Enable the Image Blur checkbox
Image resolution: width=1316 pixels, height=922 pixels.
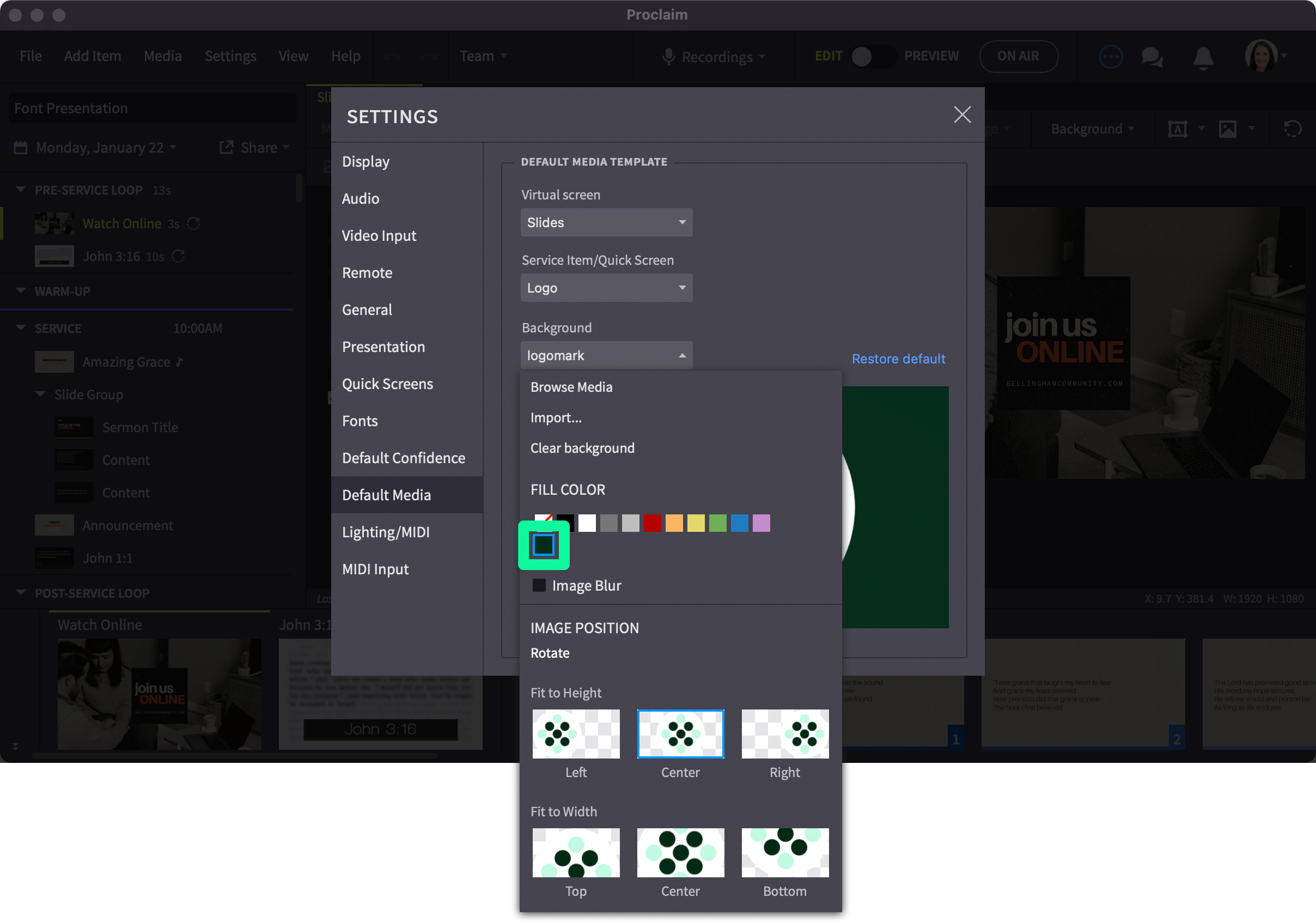(x=539, y=585)
